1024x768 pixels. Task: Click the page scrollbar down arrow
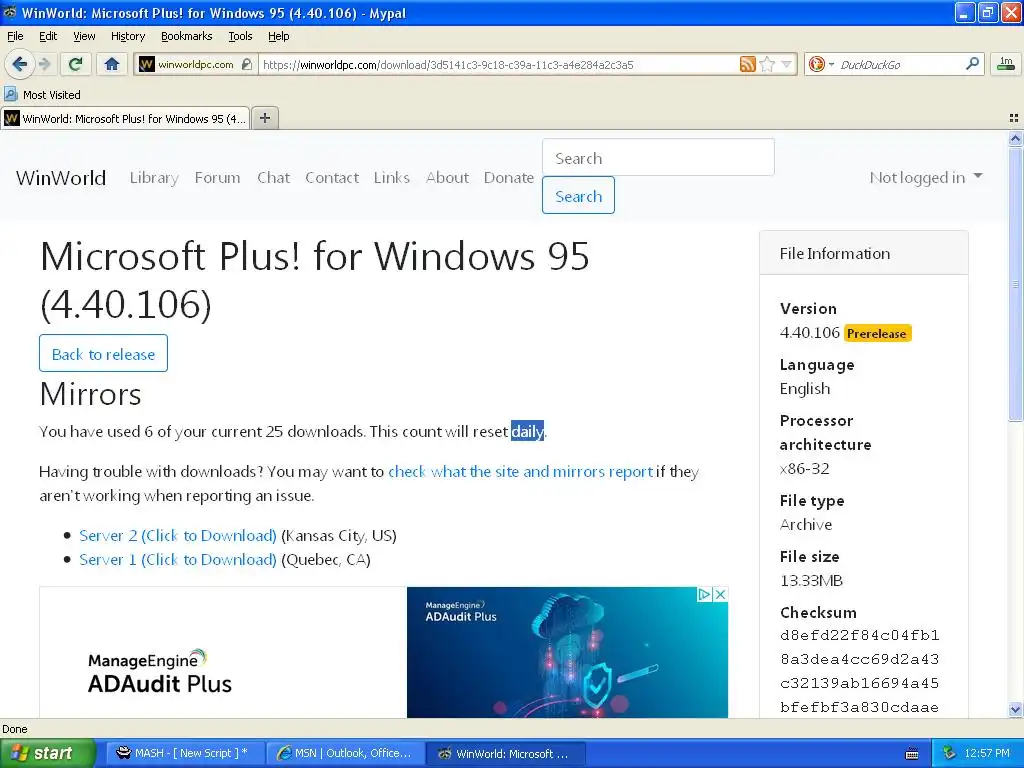(1015, 710)
